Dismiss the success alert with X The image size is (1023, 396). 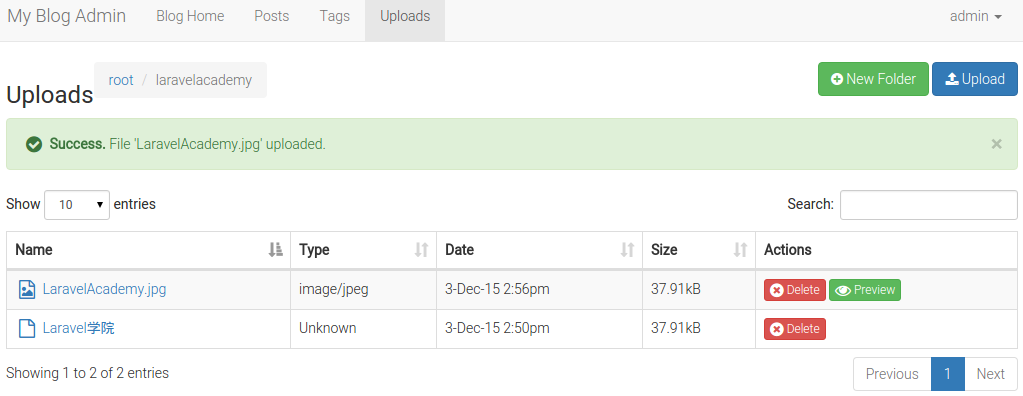click(x=996, y=144)
